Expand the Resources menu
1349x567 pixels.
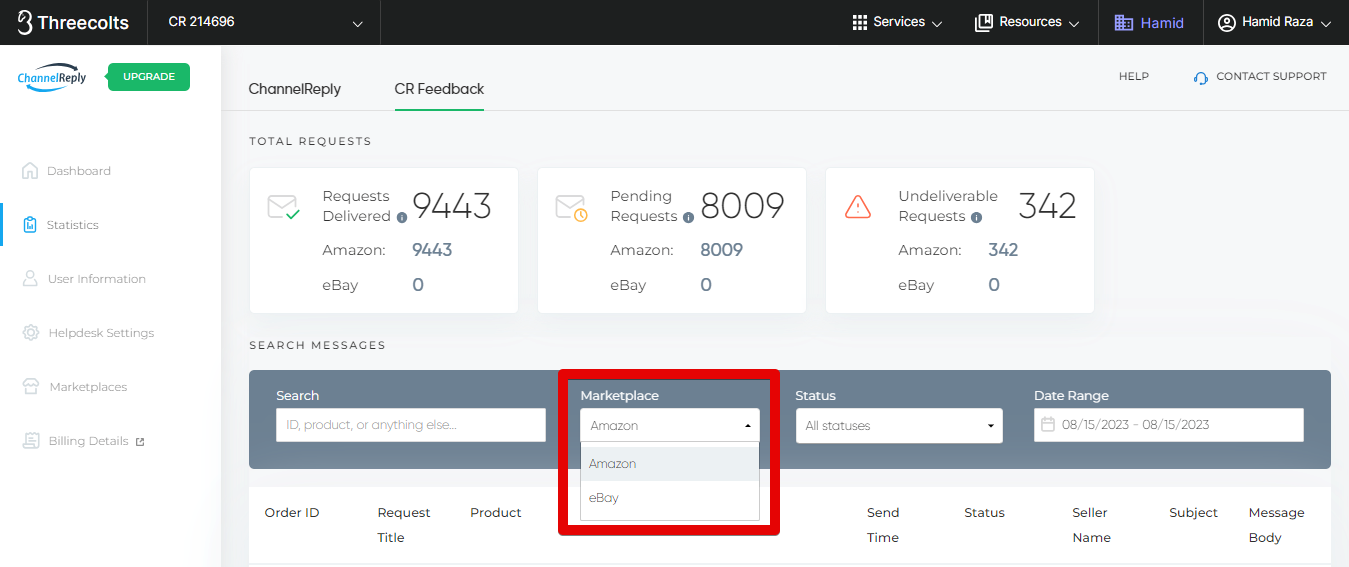tap(1027, 22)
